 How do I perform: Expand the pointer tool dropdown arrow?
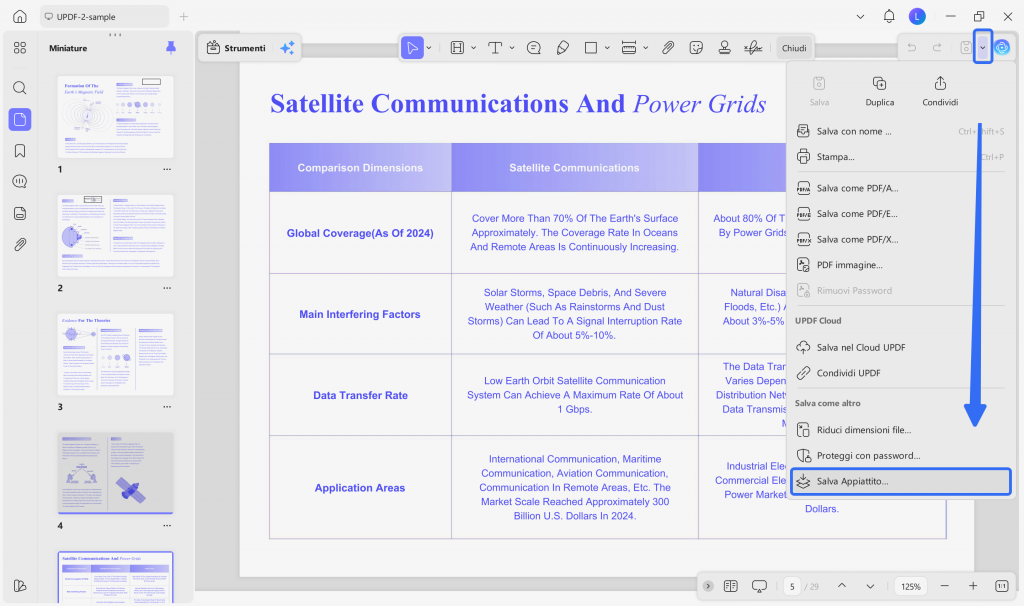point(429,48)
